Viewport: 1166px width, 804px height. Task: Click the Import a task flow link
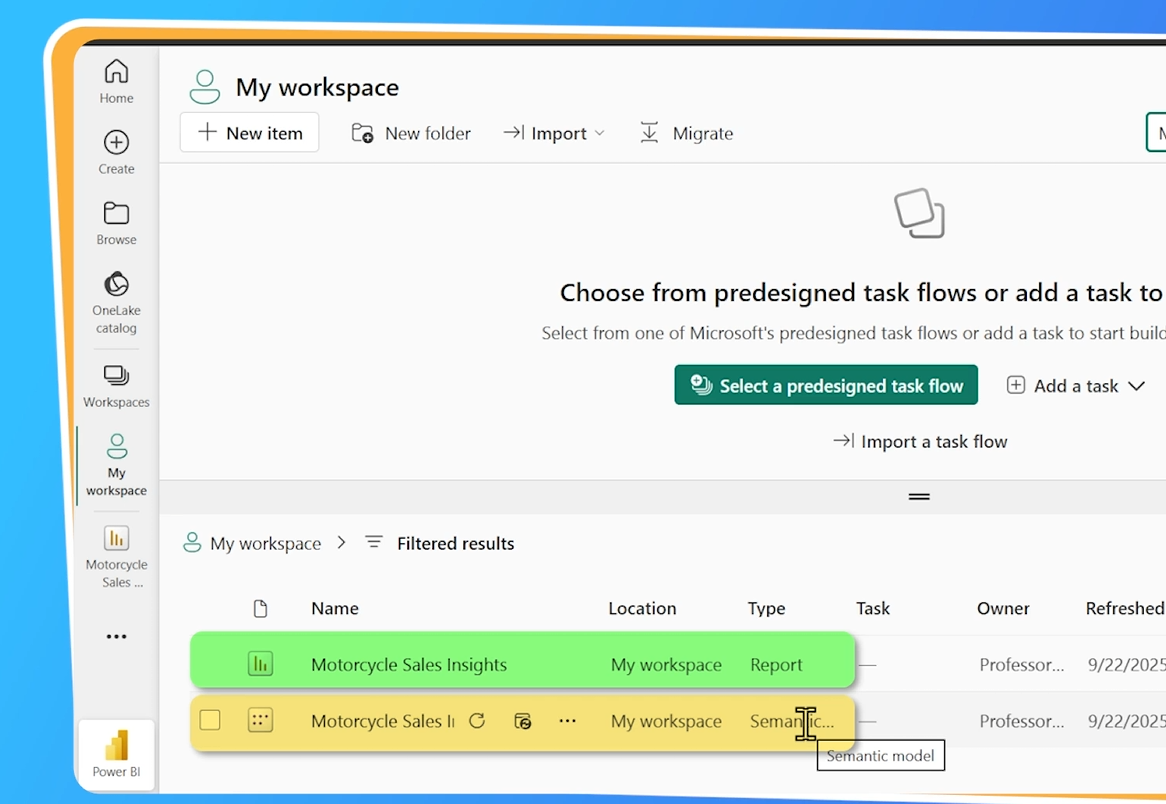point(919,441)
